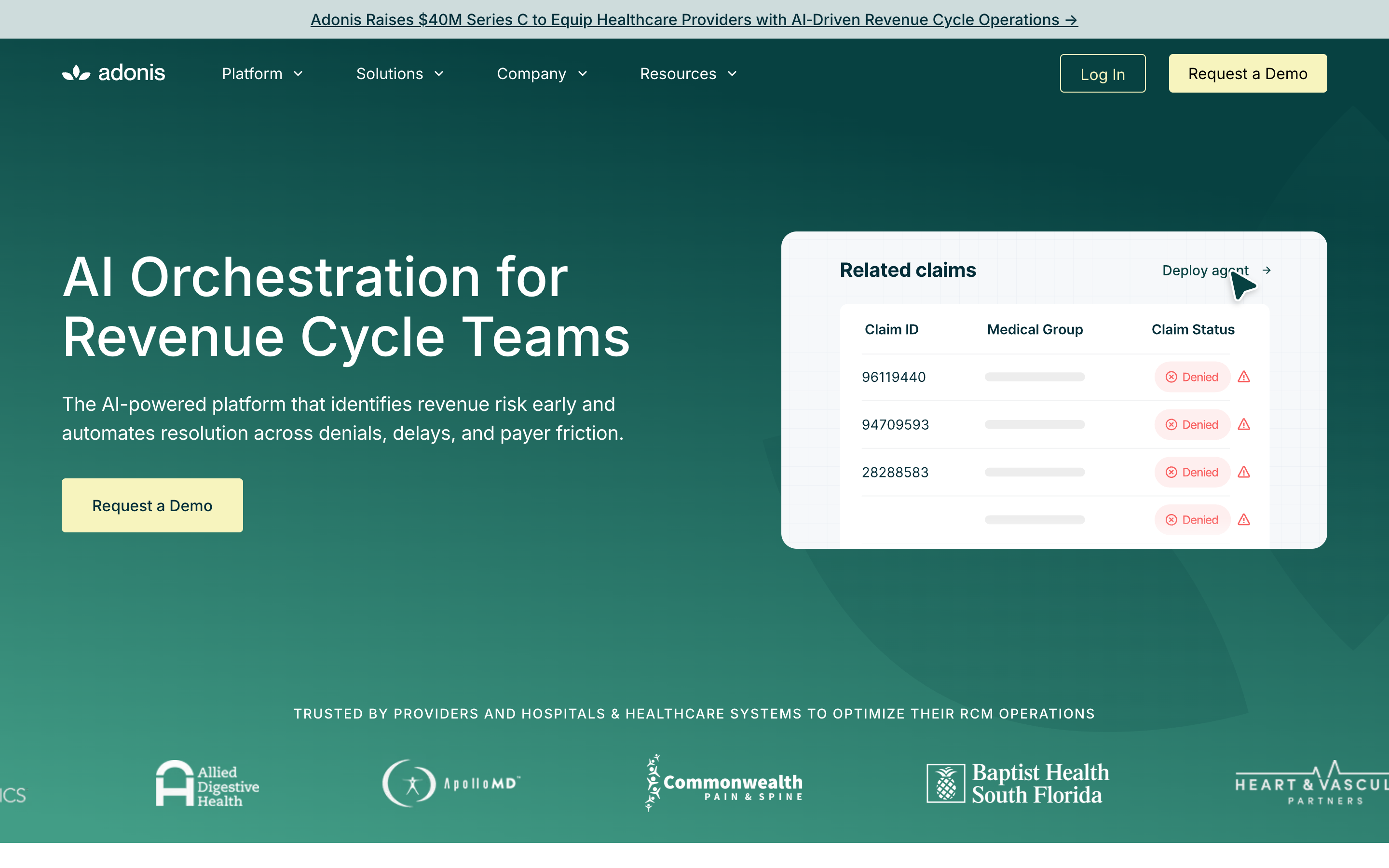
Task: Click Request a Demo in header
Action: coord(1248,73)
